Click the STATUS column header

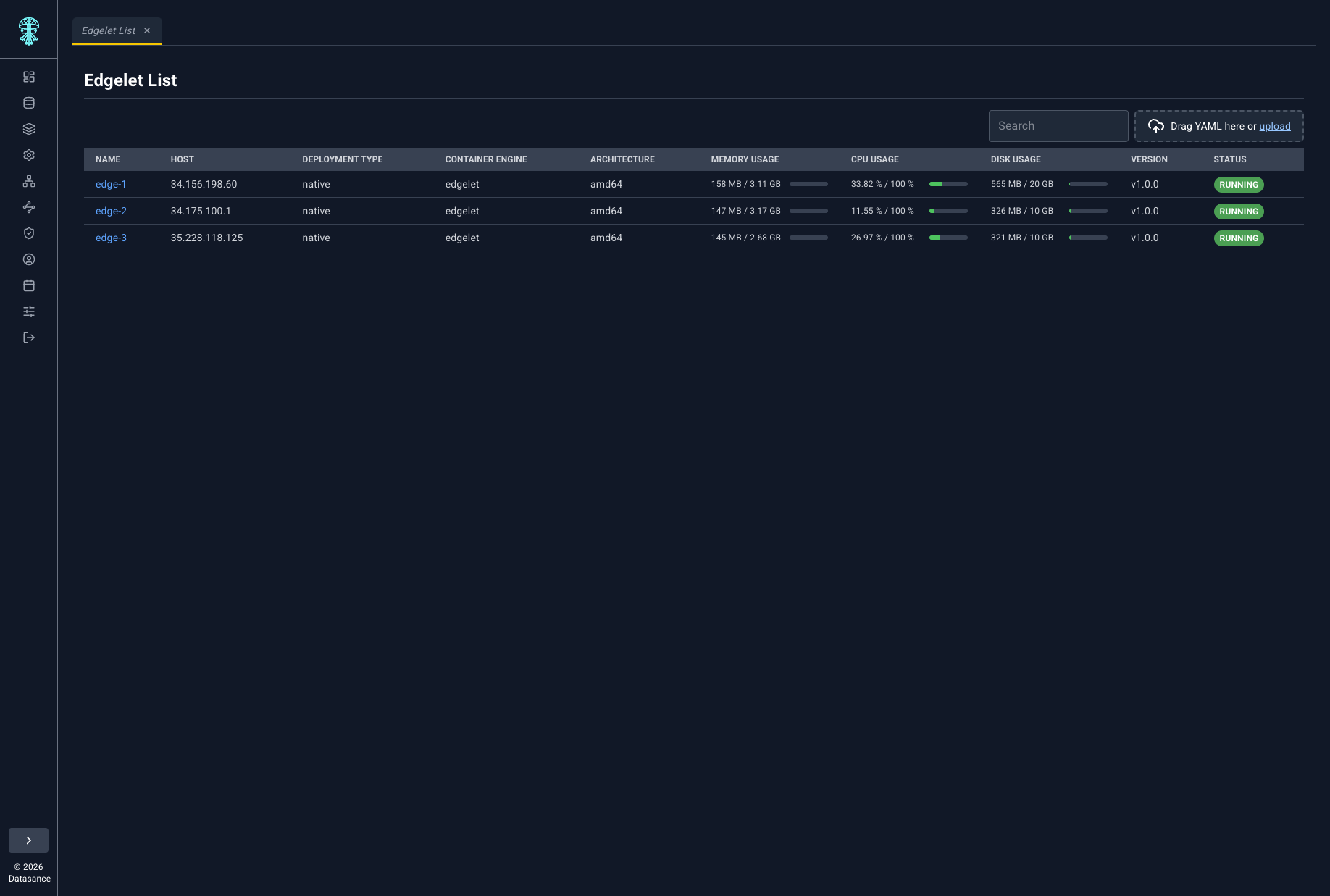tap(1230, 159)
